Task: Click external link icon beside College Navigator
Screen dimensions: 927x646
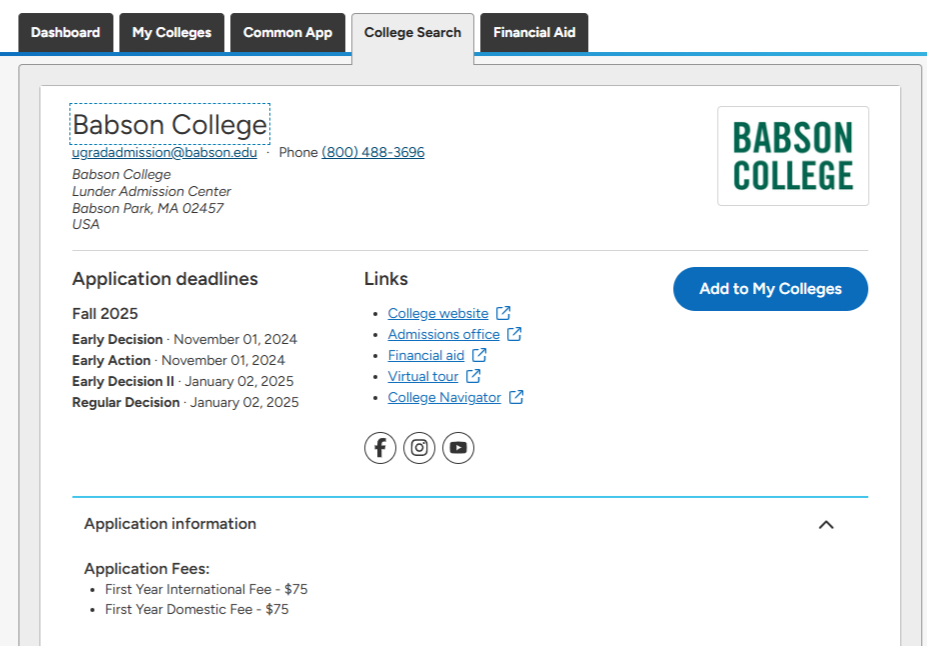Action: (517, 397)
